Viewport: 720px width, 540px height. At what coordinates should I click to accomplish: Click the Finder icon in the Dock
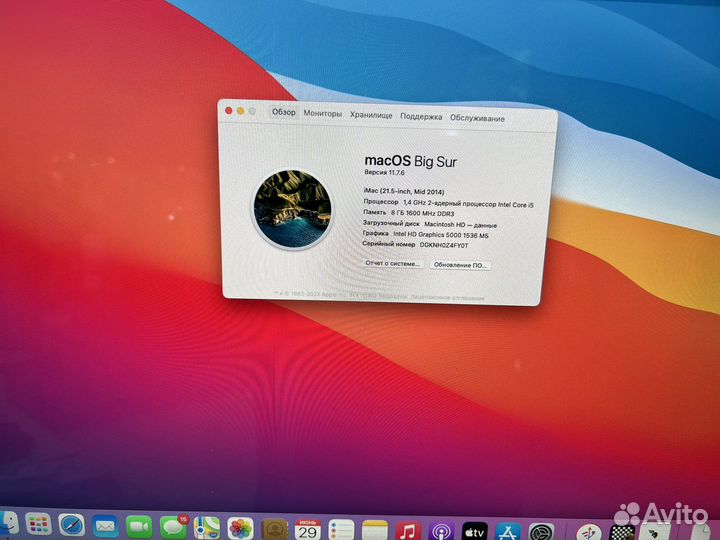tap(8, 523)
